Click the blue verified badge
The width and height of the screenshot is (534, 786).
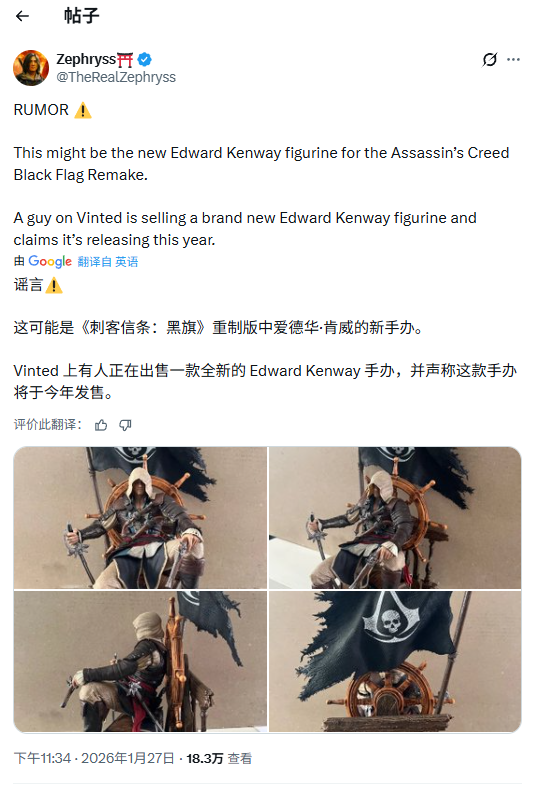[x=145, y=60]
